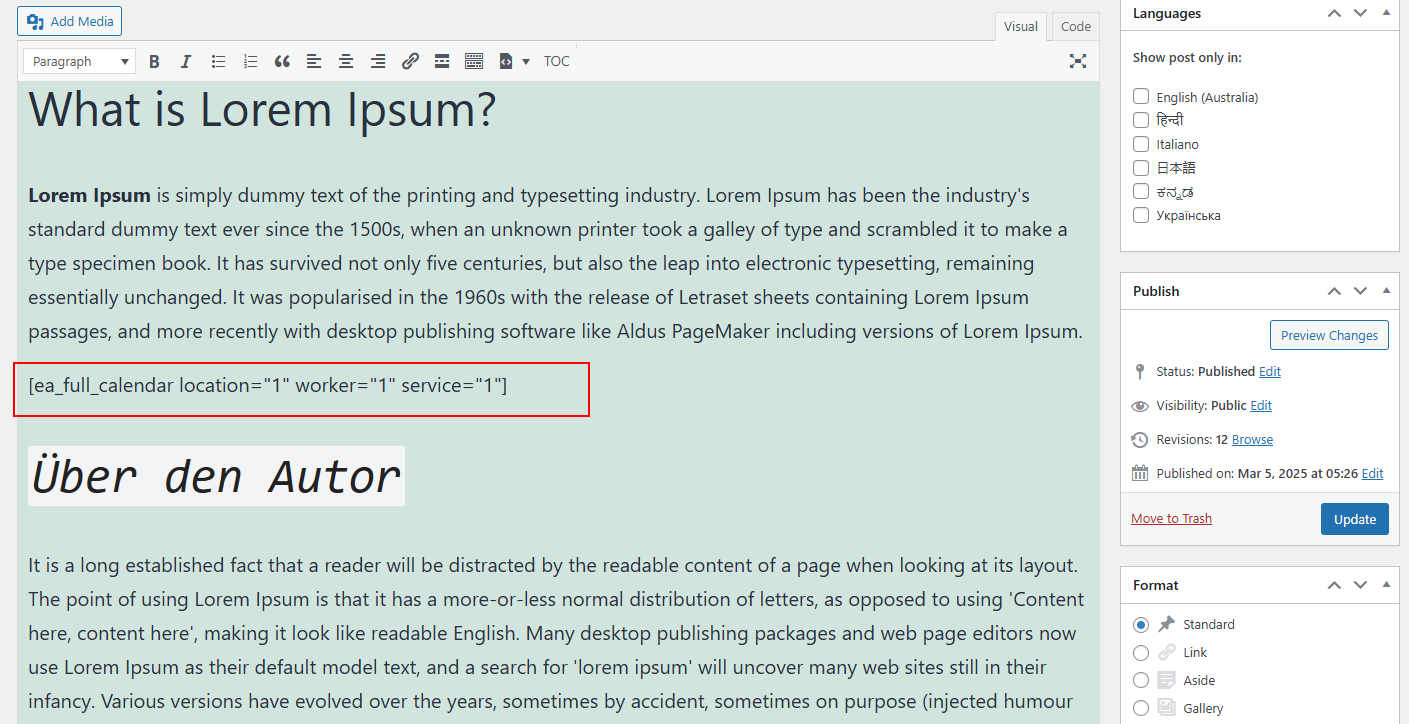This screenshot has width=1409, height=724.
Task: Check the English (Australia) language box
Action: (x=1141, y=97)
